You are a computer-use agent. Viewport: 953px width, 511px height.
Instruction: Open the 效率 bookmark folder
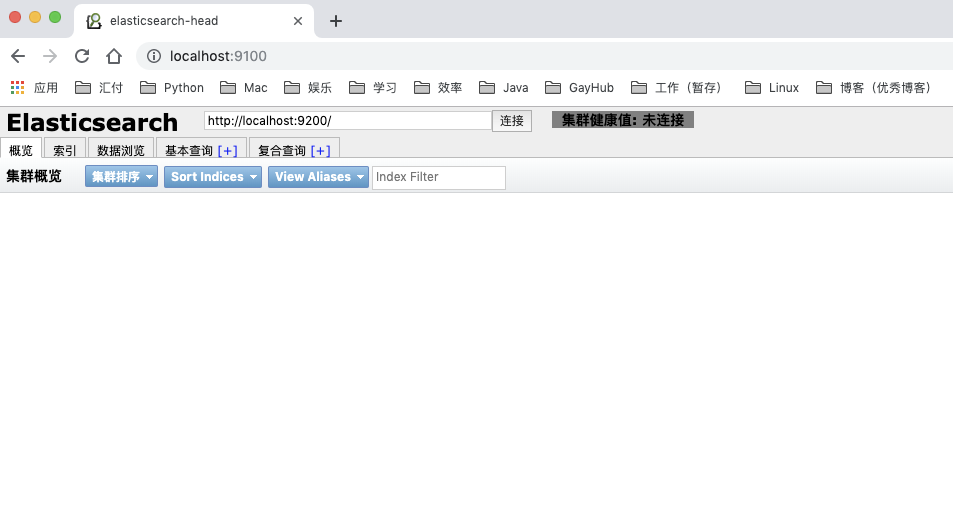coord(438,88)
